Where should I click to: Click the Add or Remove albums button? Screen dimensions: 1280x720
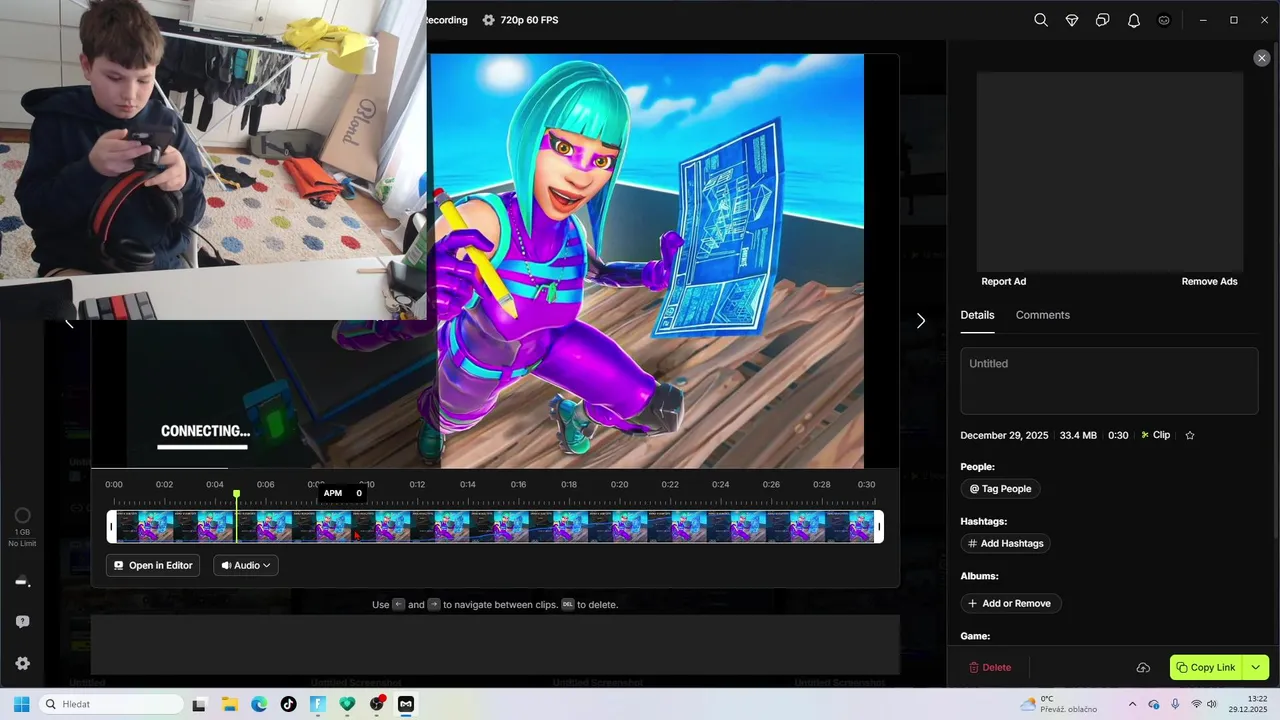pos(1010,604)
